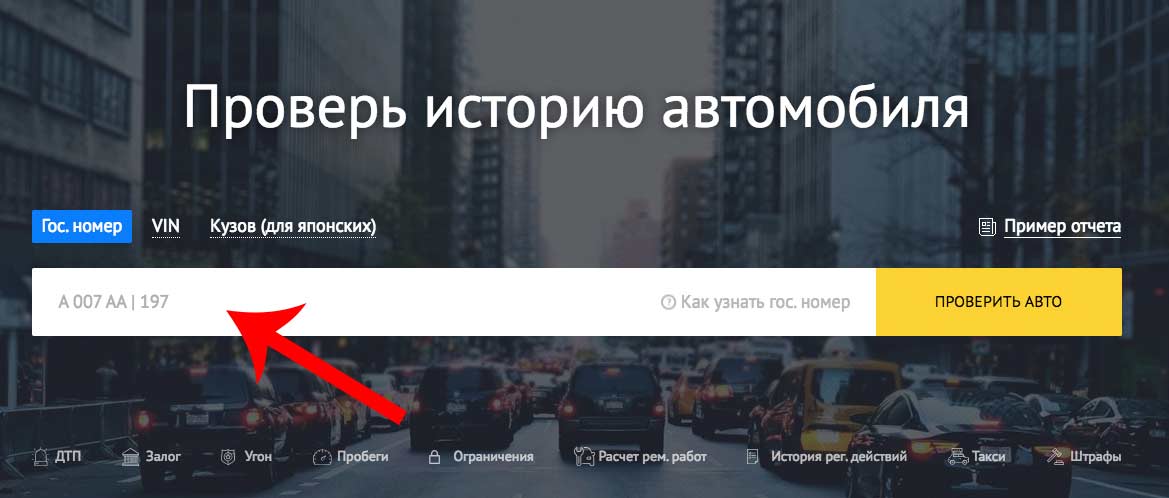Open the Пример отчета link
1169x498 pixels.
click(x=1062, y=227)
